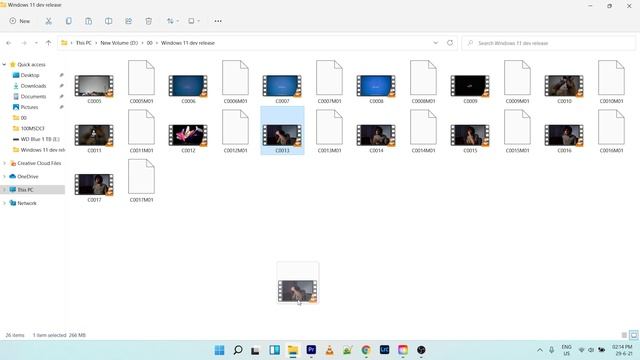Click the Rename icon in toolbar
Viewport: 640px width, 360px height.
(109, 21)
